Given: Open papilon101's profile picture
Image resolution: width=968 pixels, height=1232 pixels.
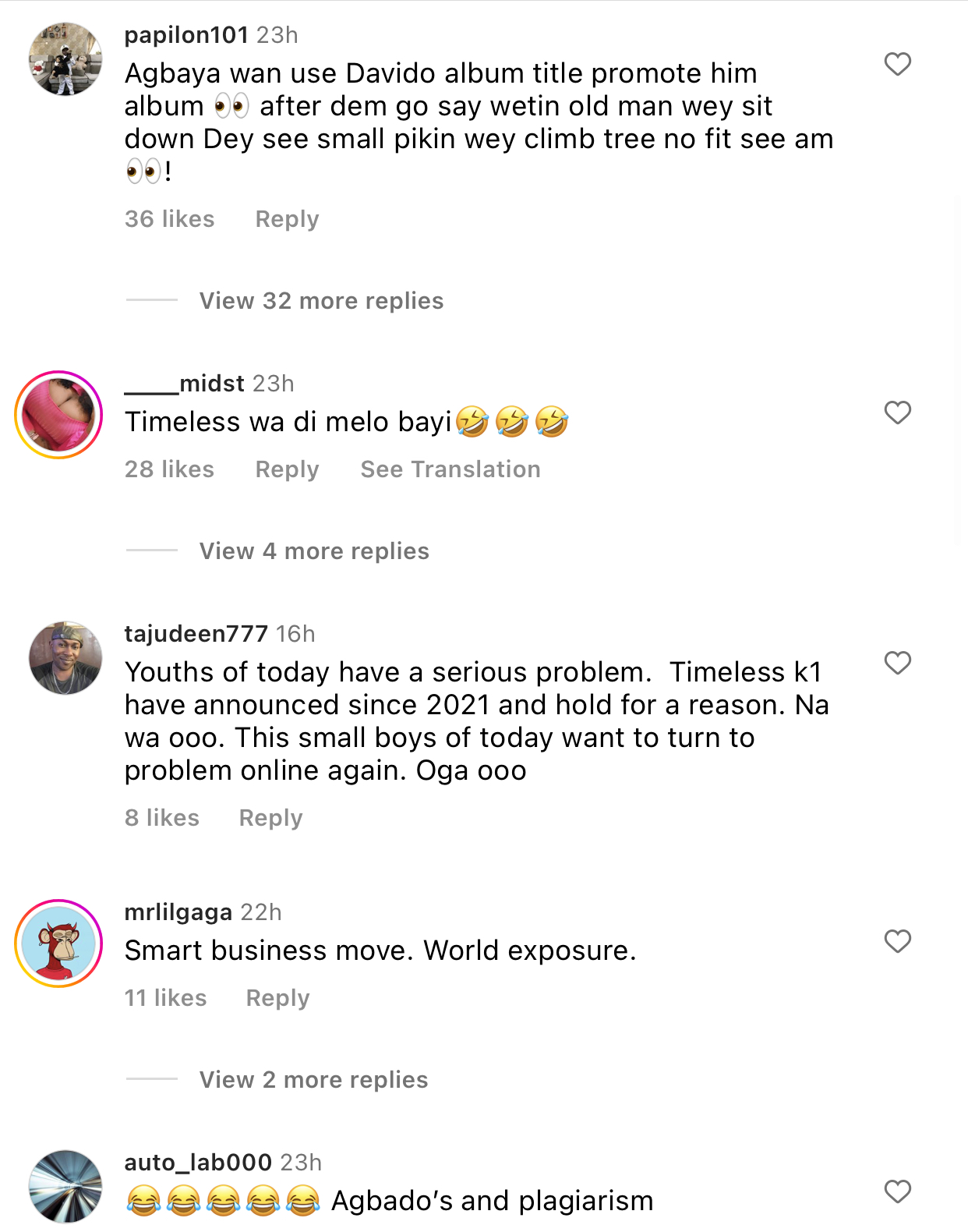Looking at the screenshot, I should click(65, 59).
